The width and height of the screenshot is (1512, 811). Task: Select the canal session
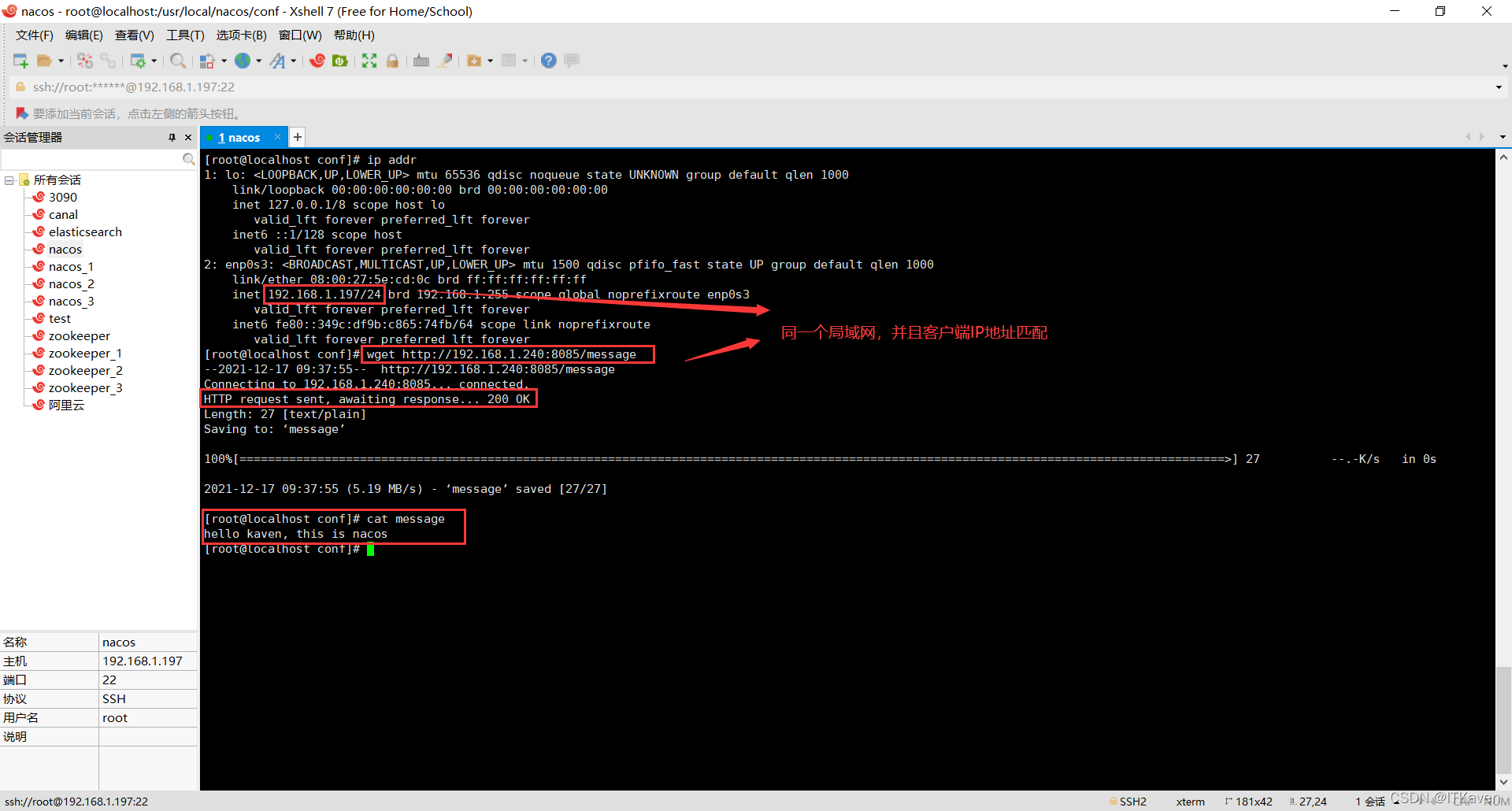(x=63, y=215)
